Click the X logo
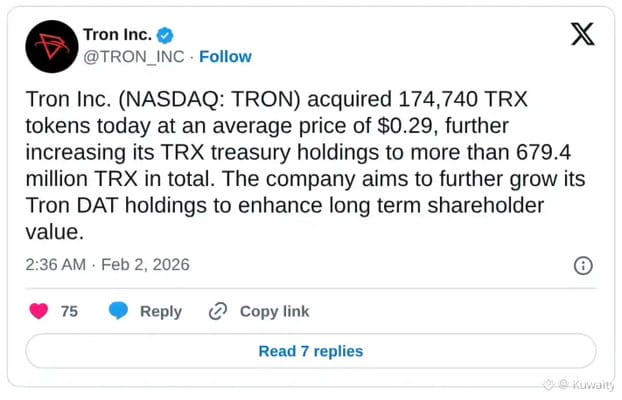The height and width of the screenshot is (400, 622). (x=581, y=35)
